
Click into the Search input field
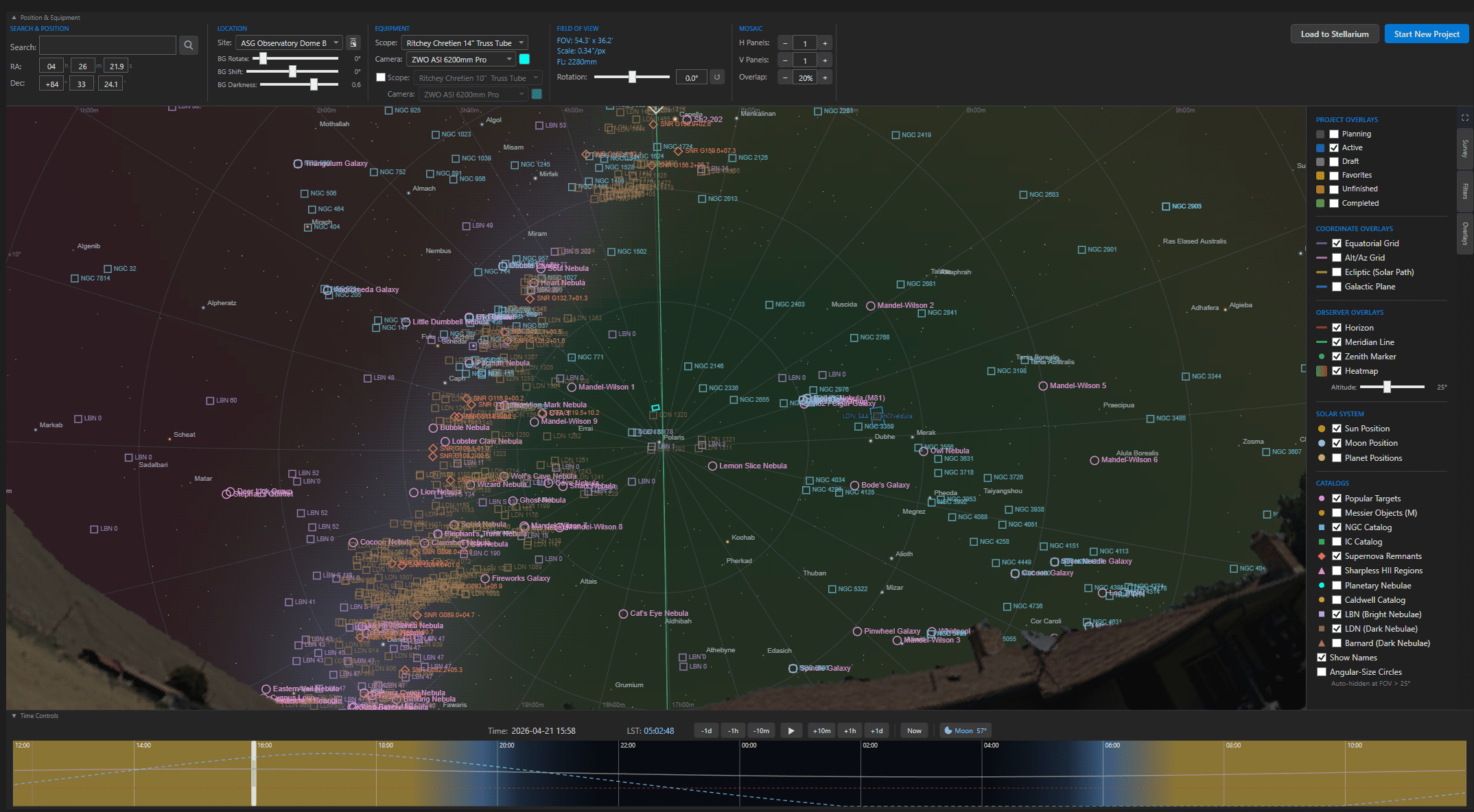[x=108, y=46]
